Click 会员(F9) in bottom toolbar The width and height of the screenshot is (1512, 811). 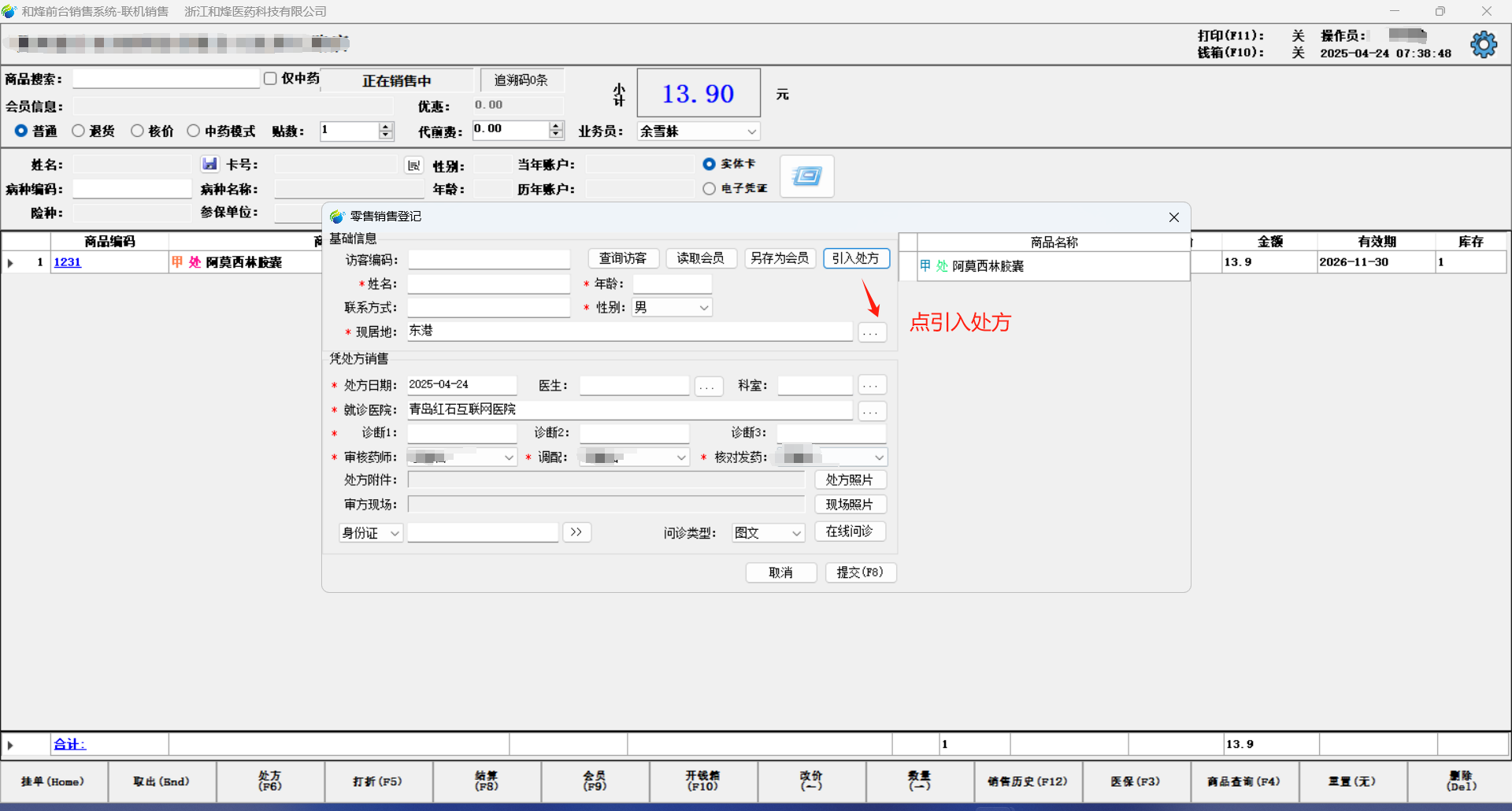595,782
